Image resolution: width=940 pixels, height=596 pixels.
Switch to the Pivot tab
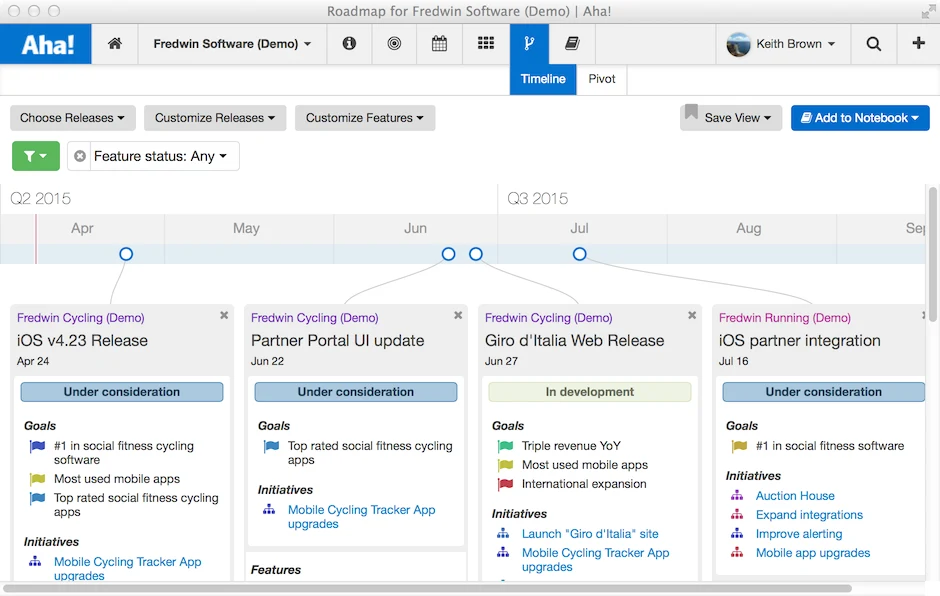click(601, 79)
